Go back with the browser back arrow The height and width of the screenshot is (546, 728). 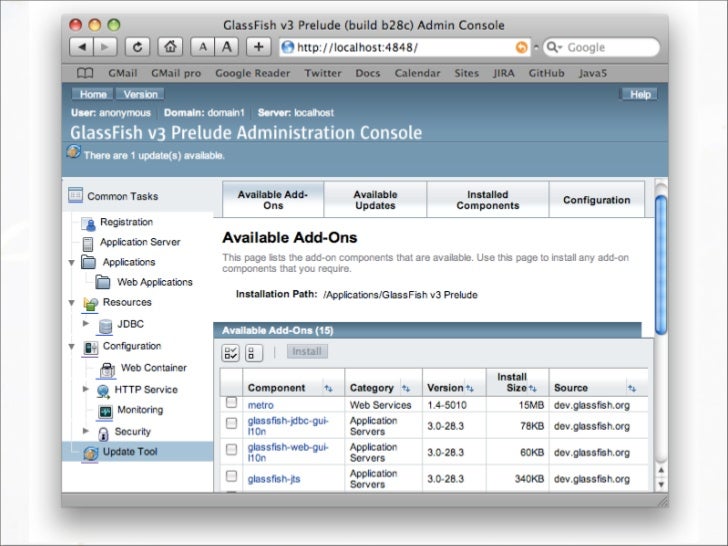pos(82,47)
